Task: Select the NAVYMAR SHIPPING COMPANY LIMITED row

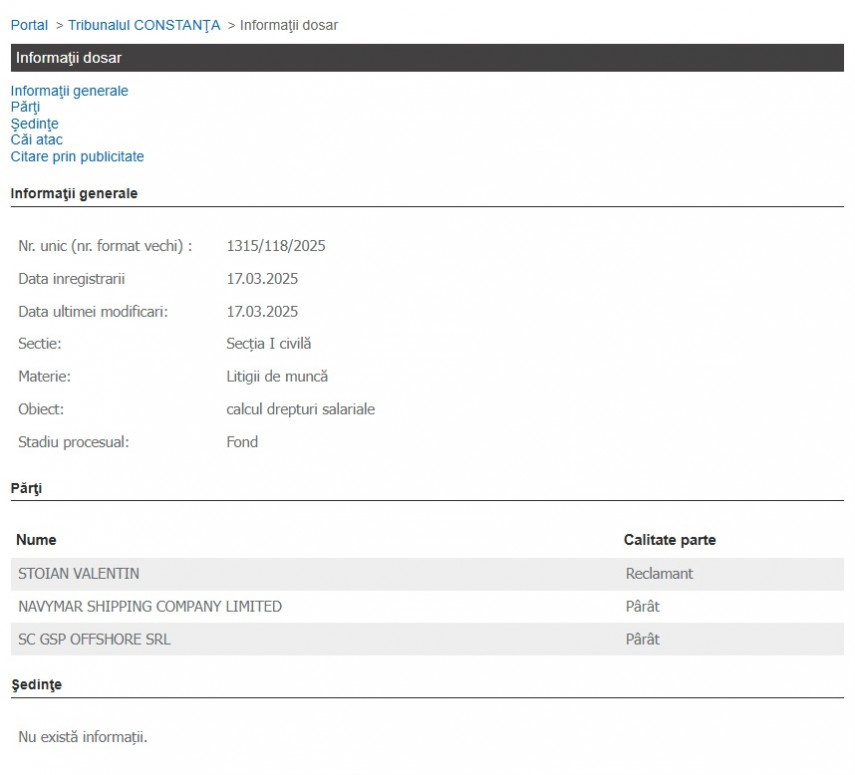Action: pos(150,606)
